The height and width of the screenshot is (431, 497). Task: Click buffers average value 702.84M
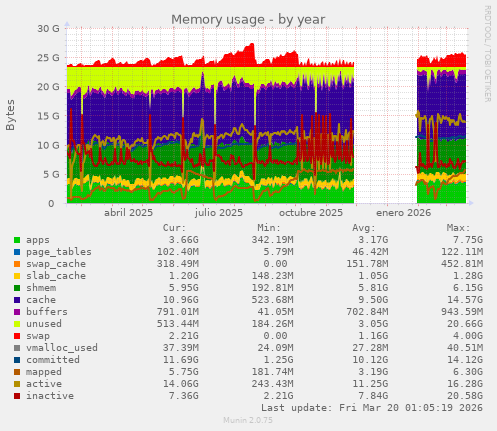[x=367, y=312]
